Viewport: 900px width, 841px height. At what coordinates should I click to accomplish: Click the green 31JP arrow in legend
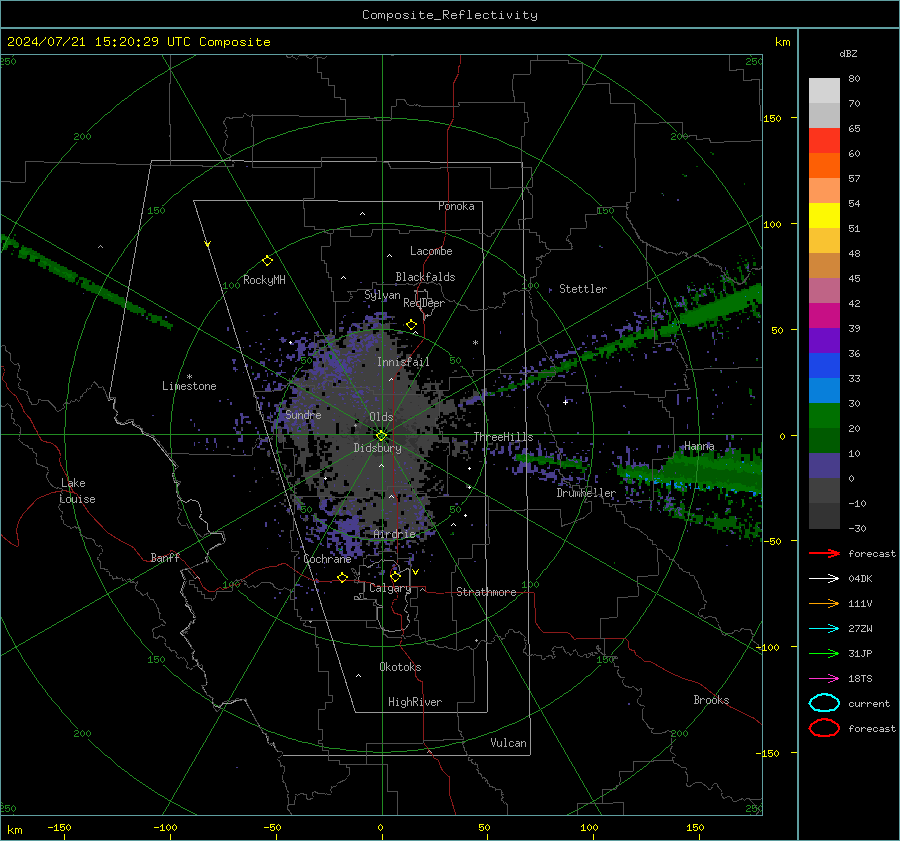824,653
